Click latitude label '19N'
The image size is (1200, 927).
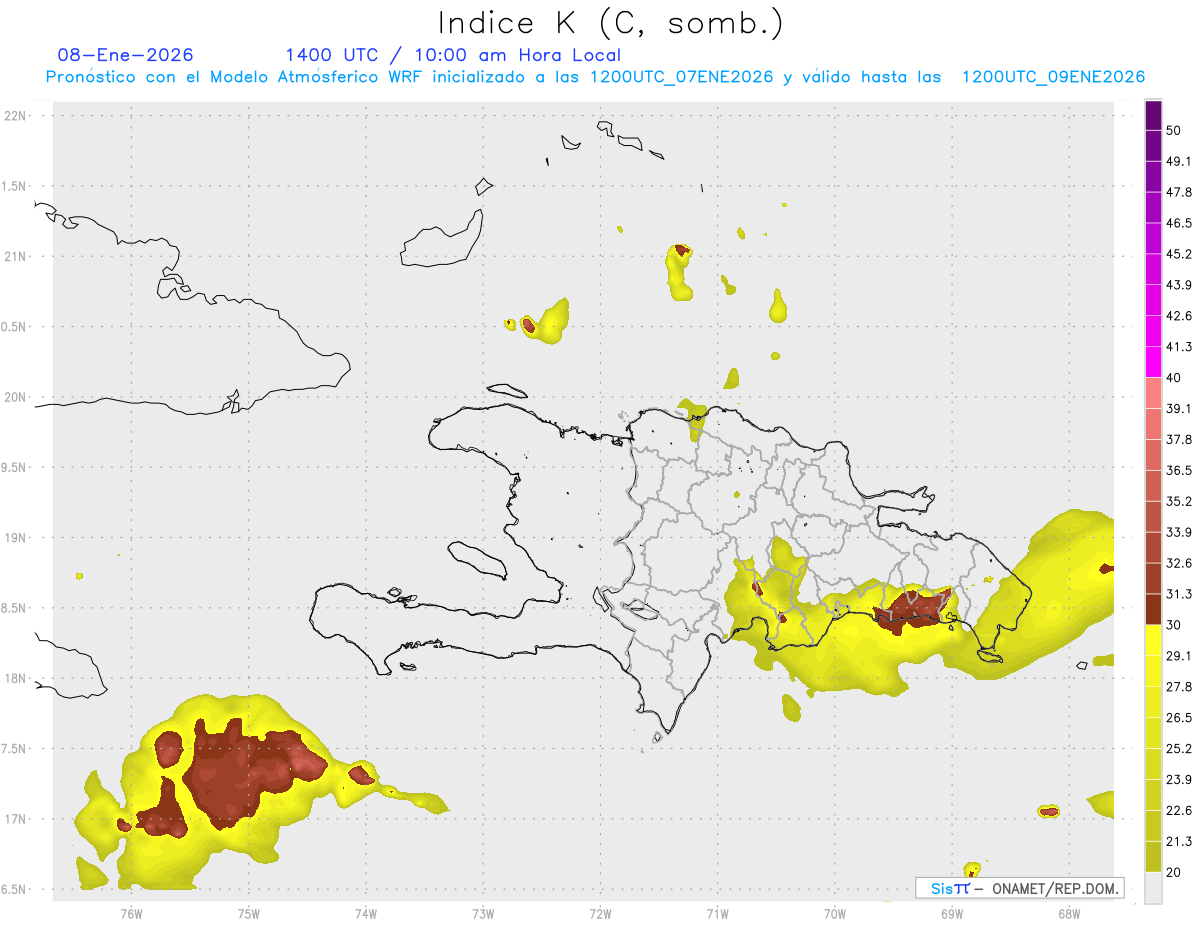16,538
